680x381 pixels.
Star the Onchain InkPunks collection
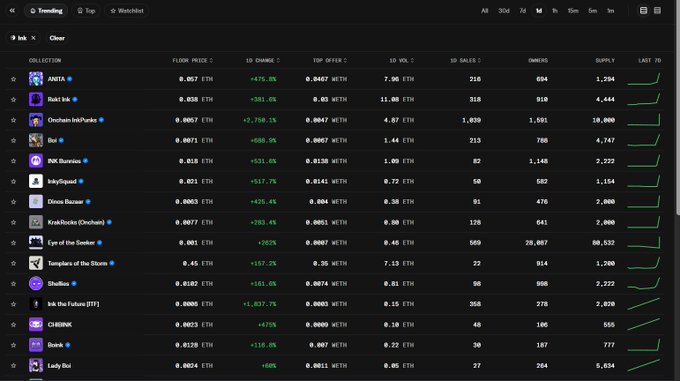[13, 120]
